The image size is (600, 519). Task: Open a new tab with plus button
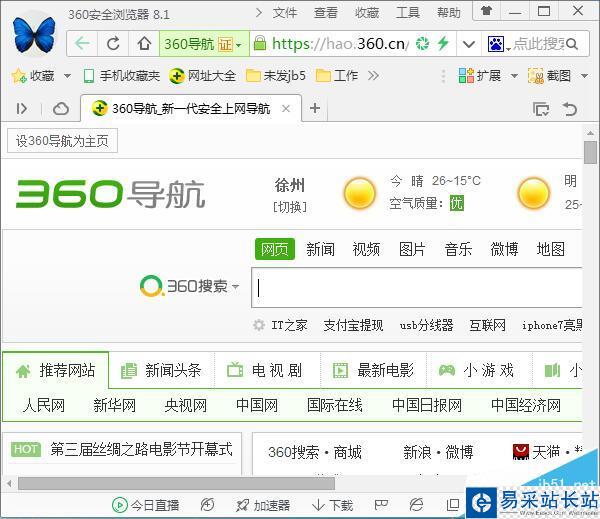(x=315, y=108)
